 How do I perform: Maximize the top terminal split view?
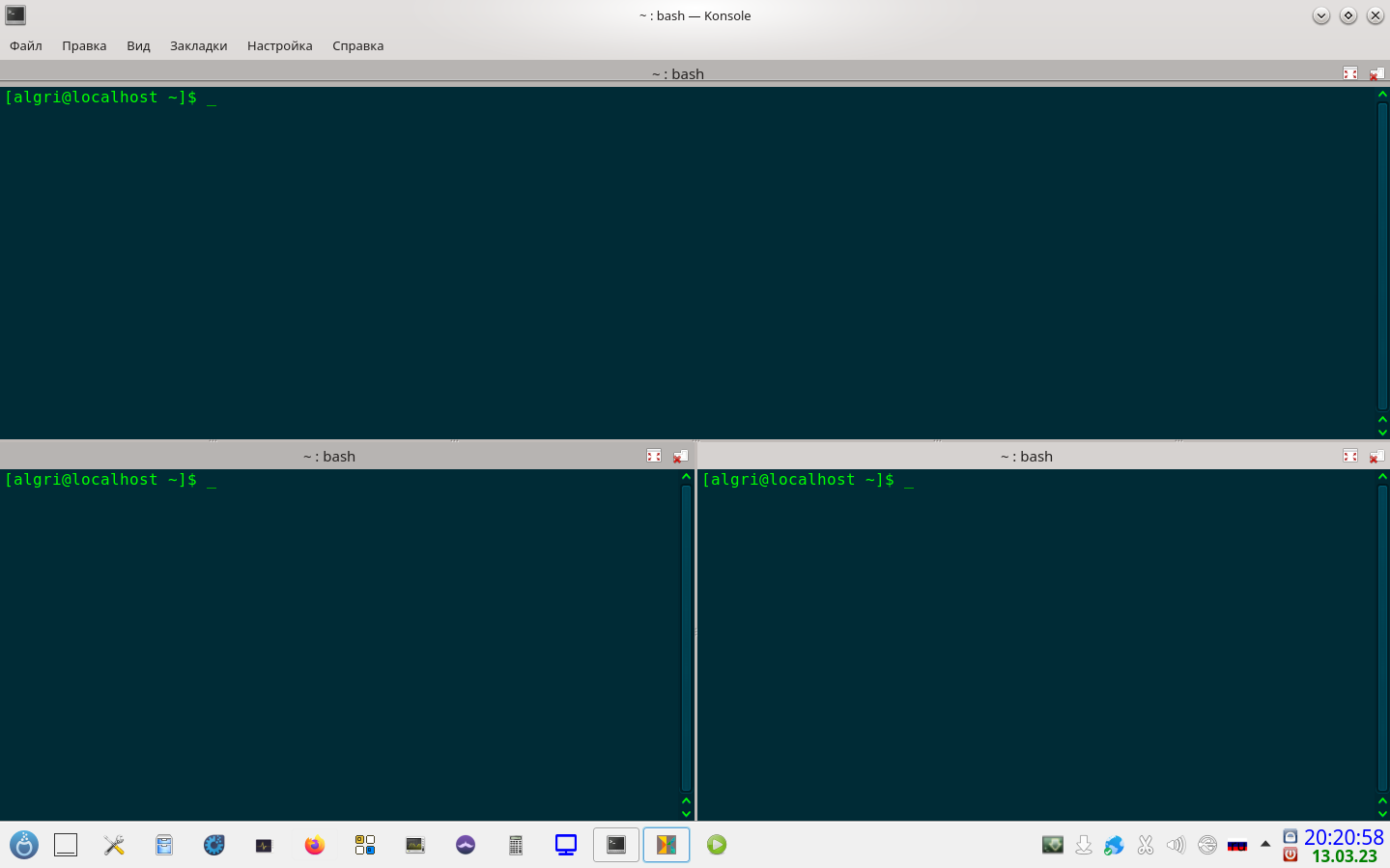click(1349, 73)
